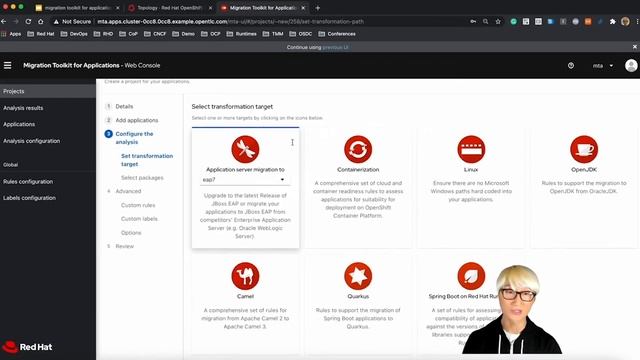Viewport: 640px width, 360px height.
Task: Click the Quarkus card description text
Action: tap(358, 318)
